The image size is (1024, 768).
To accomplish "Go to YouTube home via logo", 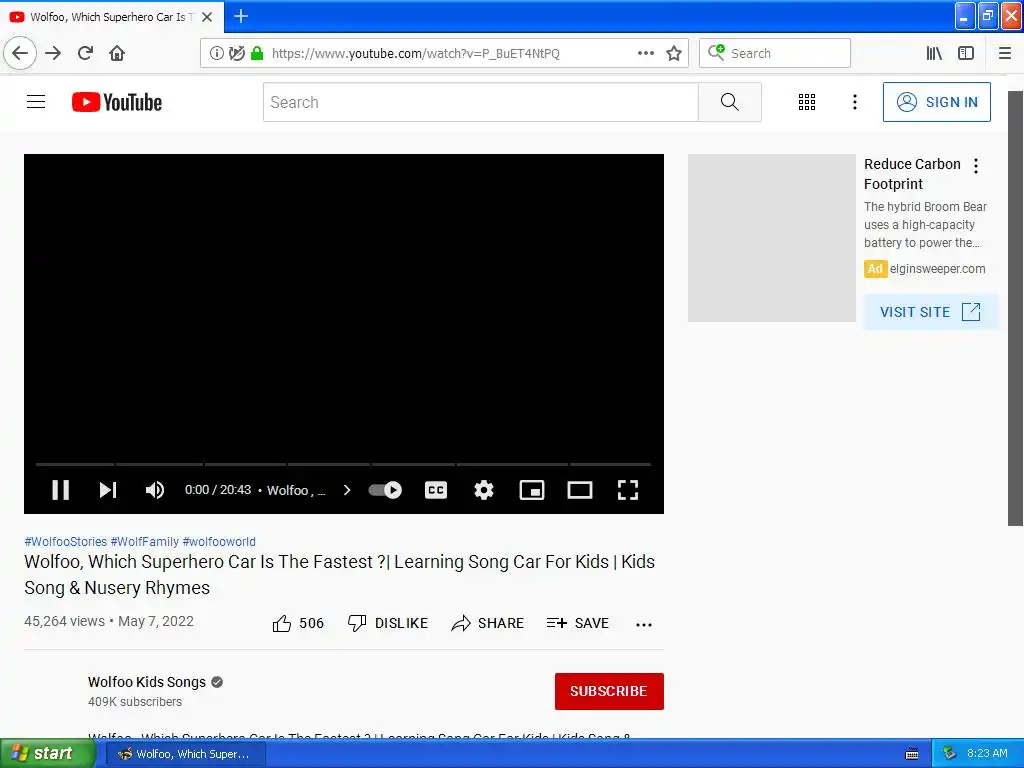I will (x=117, y=102).
